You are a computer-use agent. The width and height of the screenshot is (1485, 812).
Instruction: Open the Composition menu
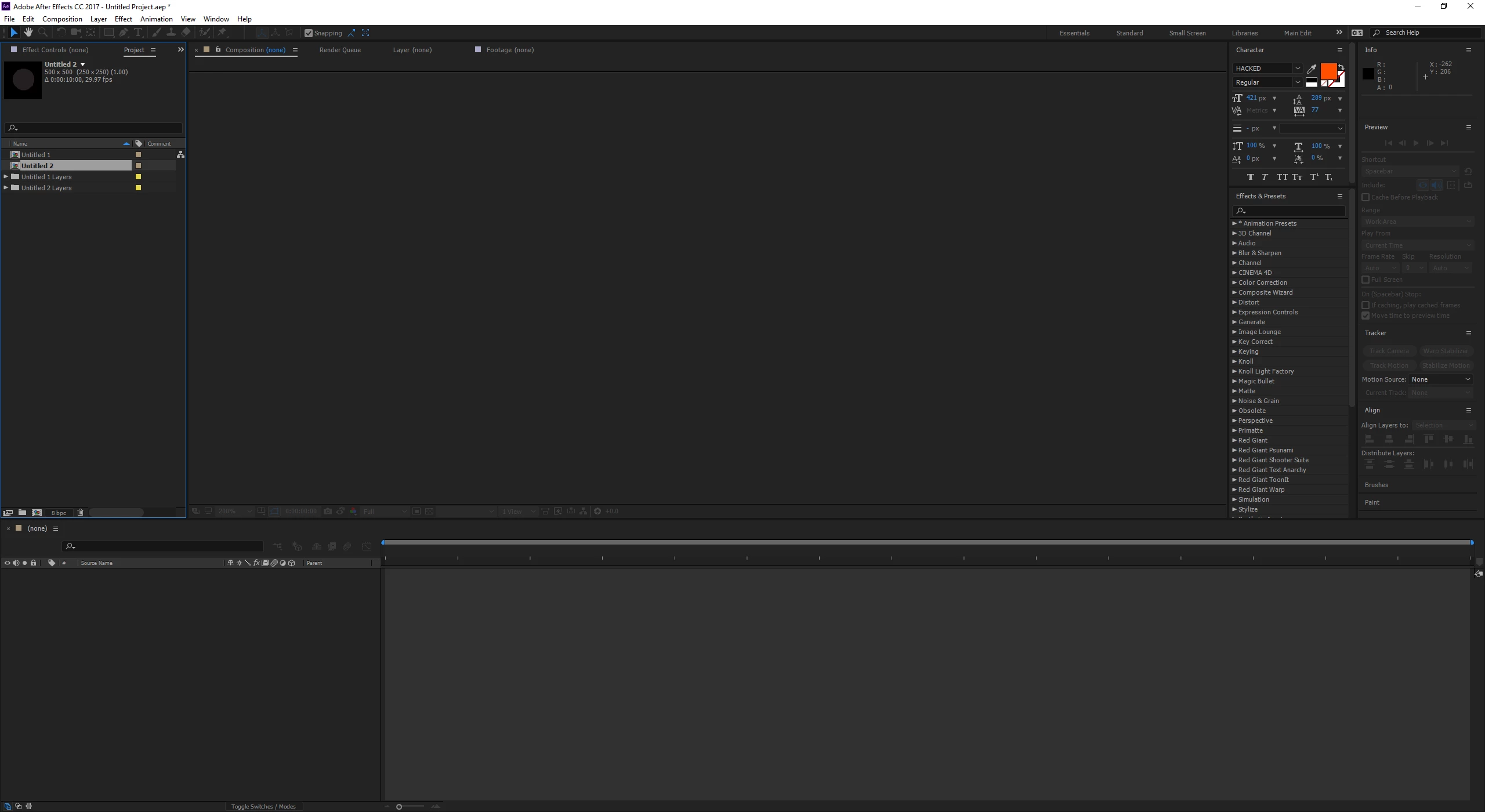pyautogui.click(x=62, y=19)
